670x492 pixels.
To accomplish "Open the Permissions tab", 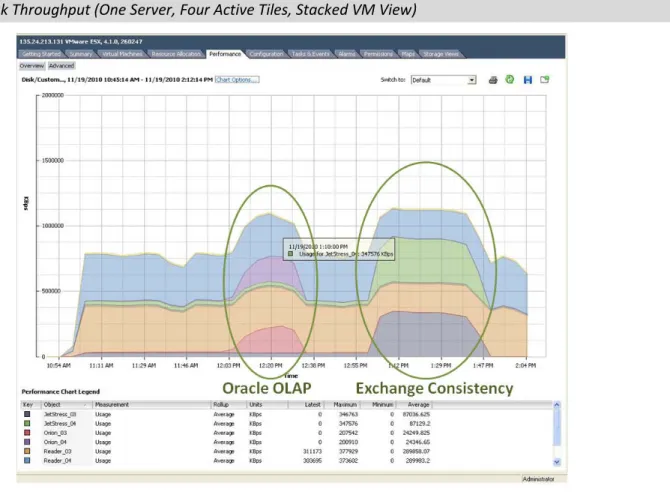I will point(378,54).
